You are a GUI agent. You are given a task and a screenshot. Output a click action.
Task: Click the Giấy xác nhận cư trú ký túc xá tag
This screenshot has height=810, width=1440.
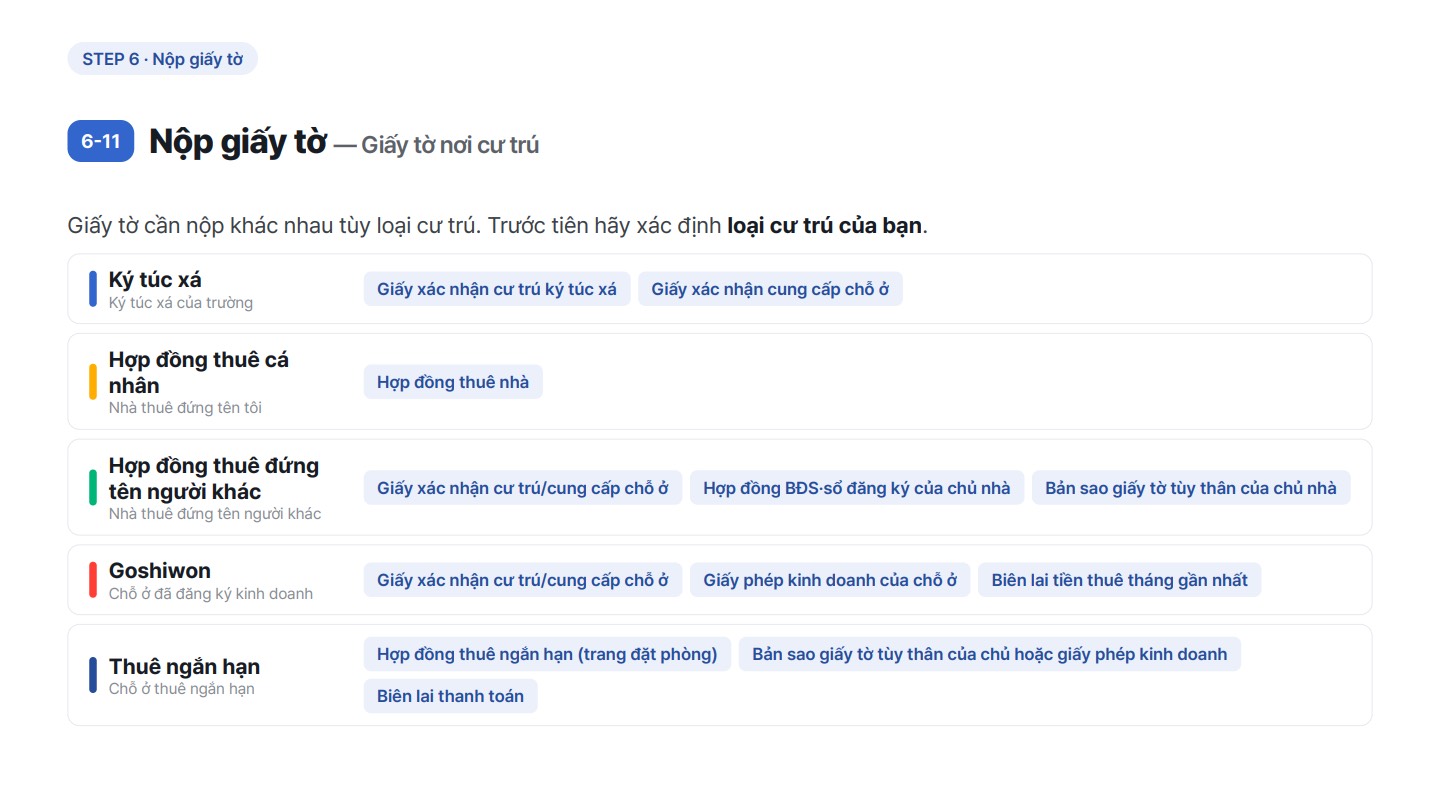pos(497,289)
